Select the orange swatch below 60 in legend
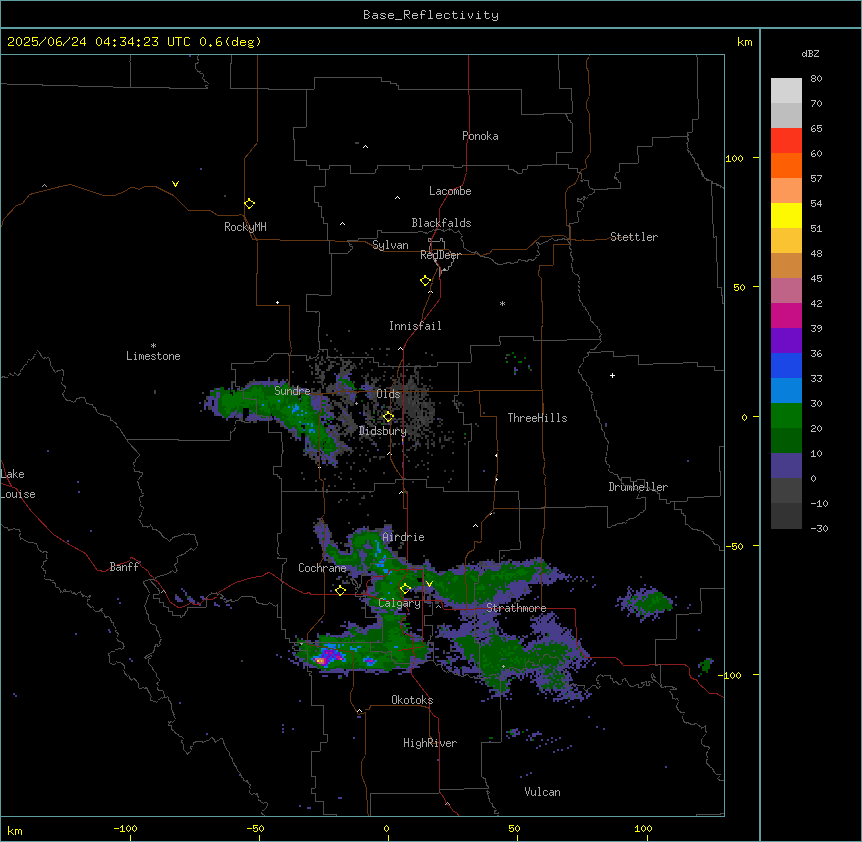 (786, 165)
